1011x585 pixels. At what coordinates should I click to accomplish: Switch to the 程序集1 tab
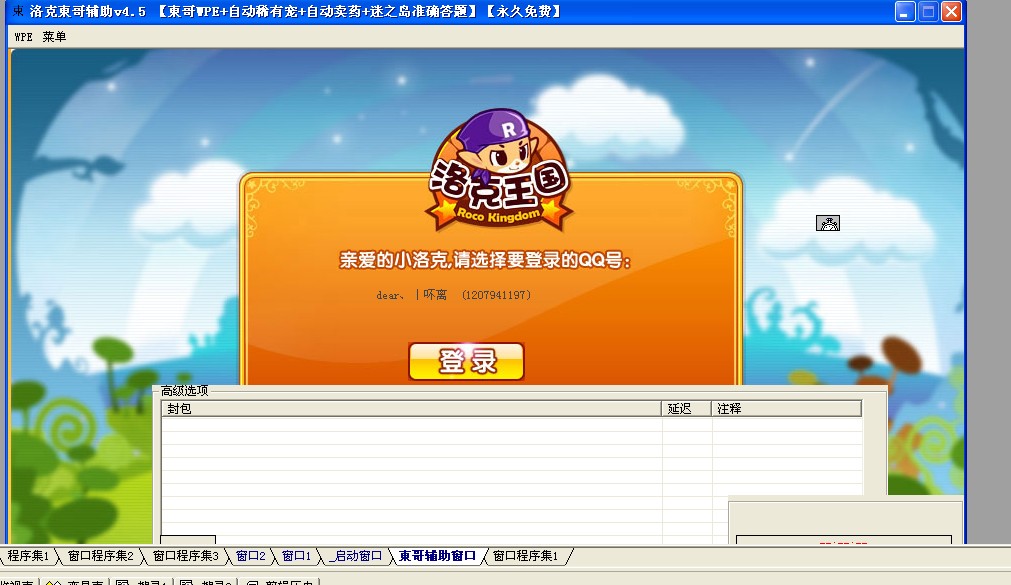[28, 556]
